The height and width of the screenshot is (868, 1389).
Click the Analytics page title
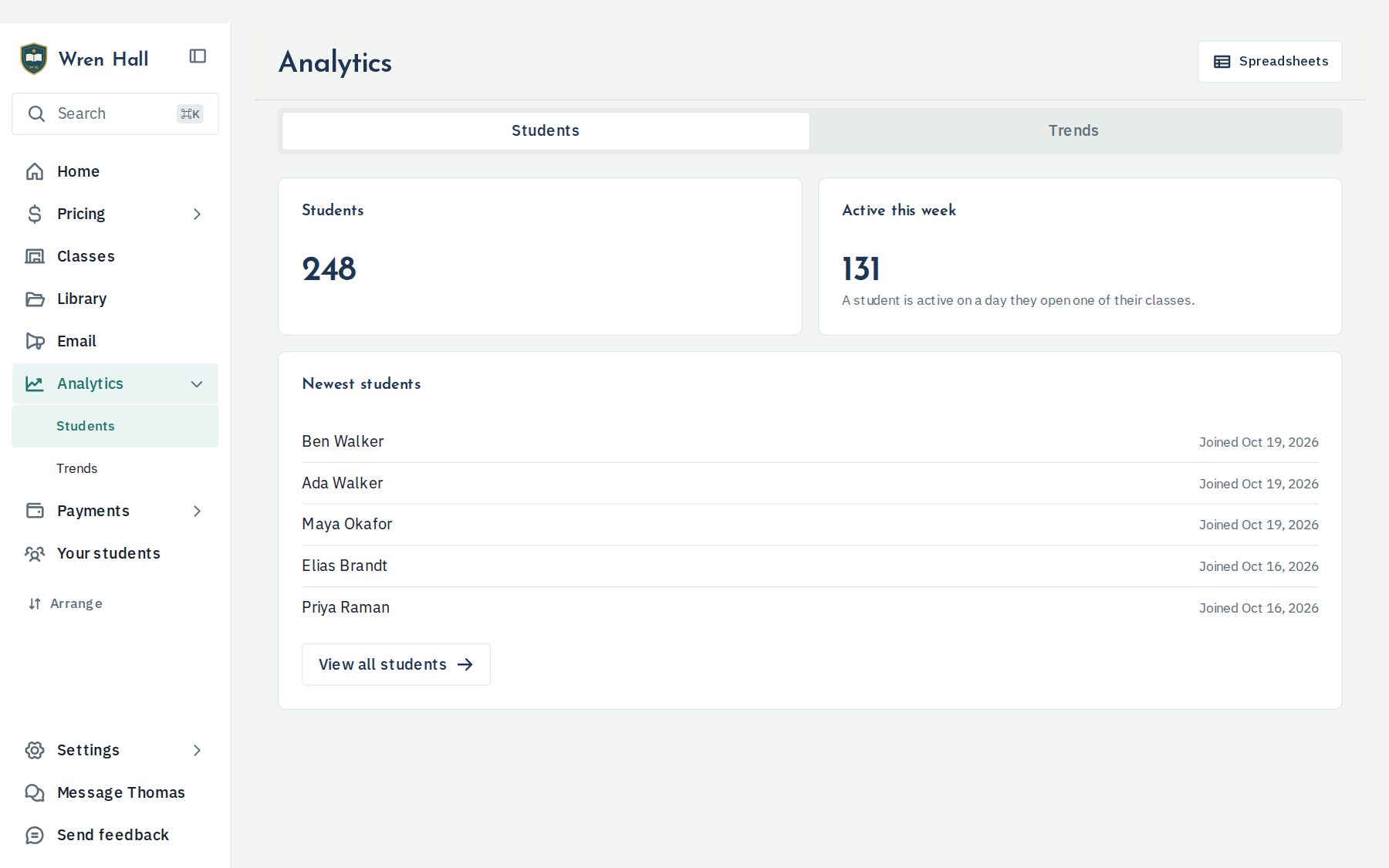[x=335, y=62]
